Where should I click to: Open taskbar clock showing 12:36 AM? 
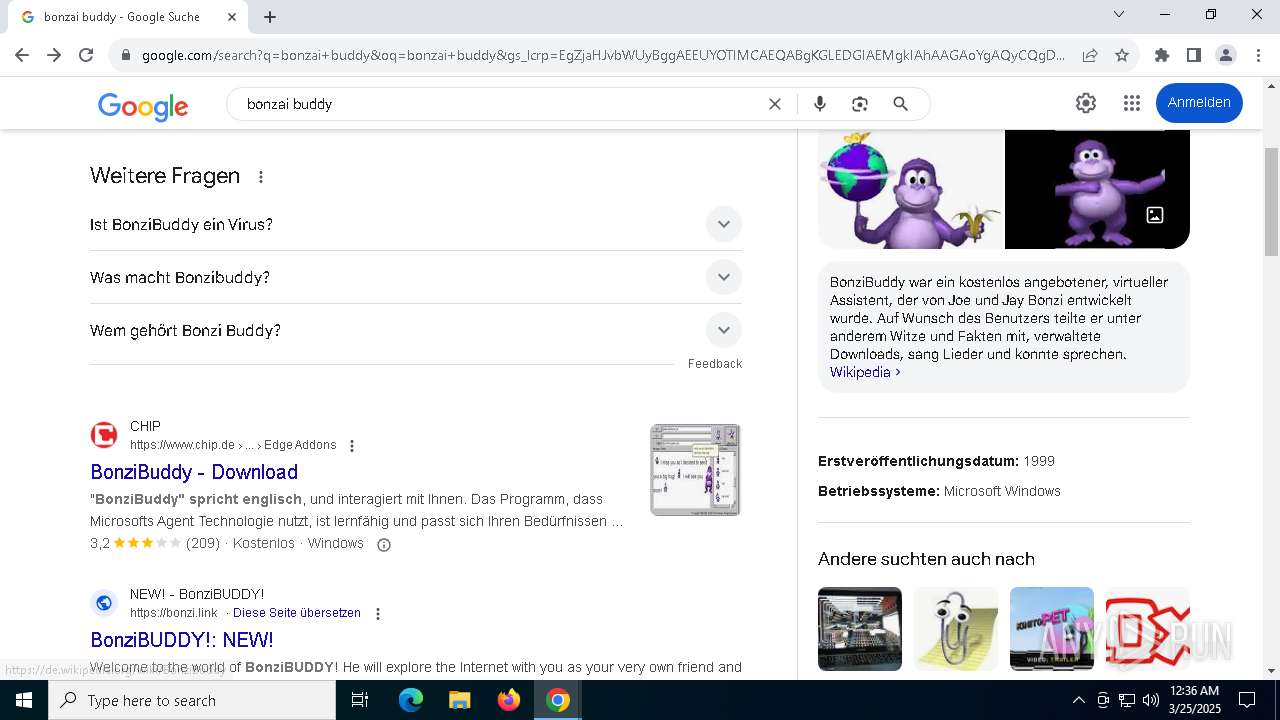pyautogui.click(x=1194, y=700)
